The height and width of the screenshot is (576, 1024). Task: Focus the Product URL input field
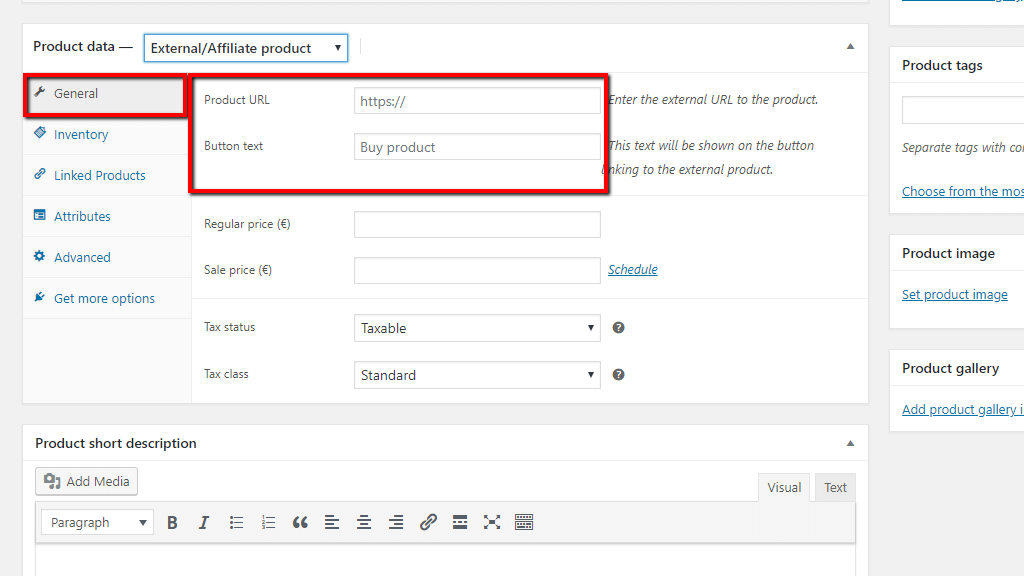[477, 101]
